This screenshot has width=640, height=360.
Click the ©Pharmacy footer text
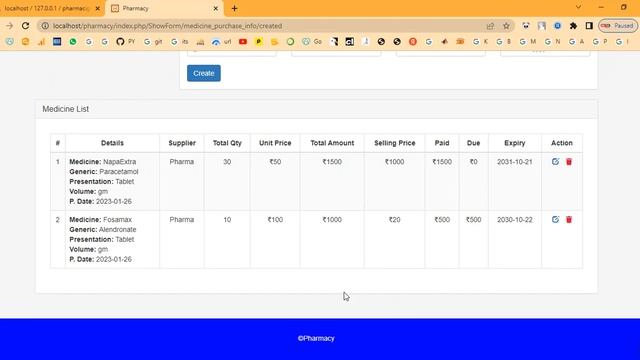(316, 338)
